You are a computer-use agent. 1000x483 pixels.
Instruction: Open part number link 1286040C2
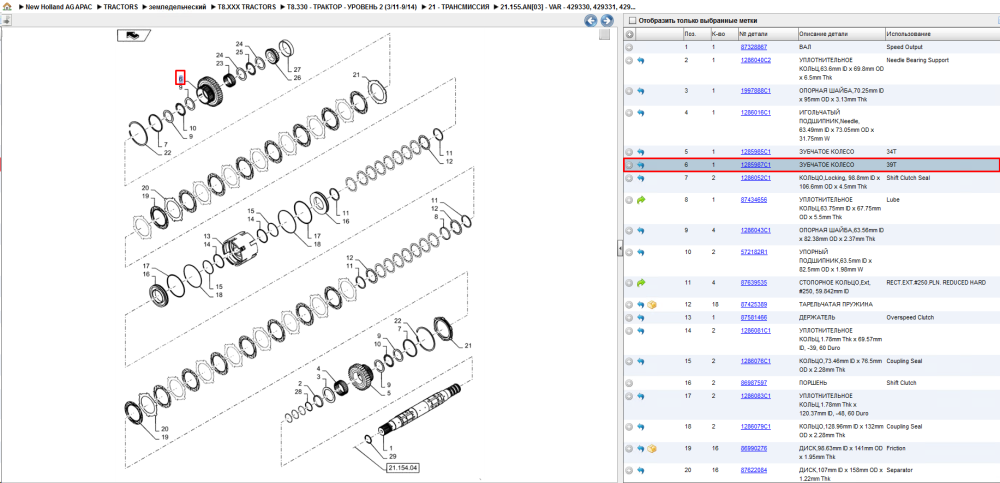click(755, 60)
